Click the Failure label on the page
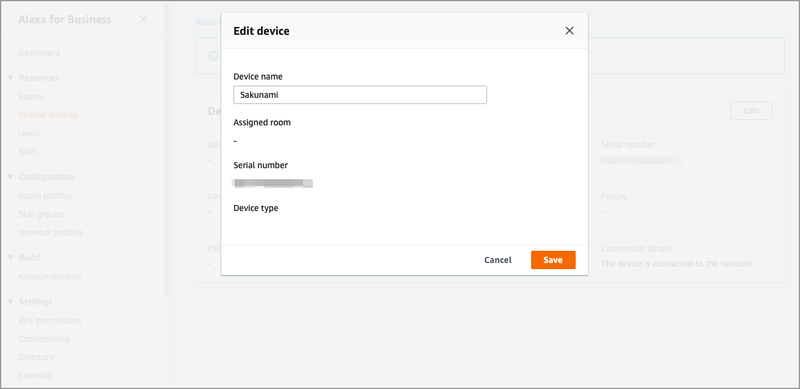Image resolution: width=800 pixels, height=389 pixels. tap(614, 196)
